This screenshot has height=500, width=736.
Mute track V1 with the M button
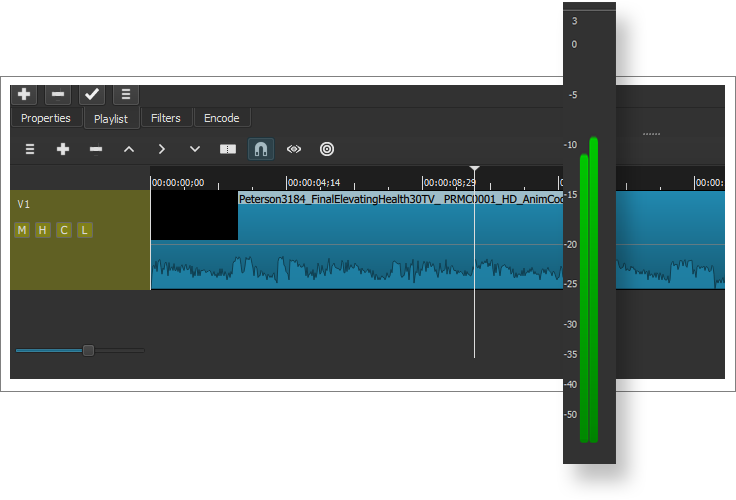(21, 231)
